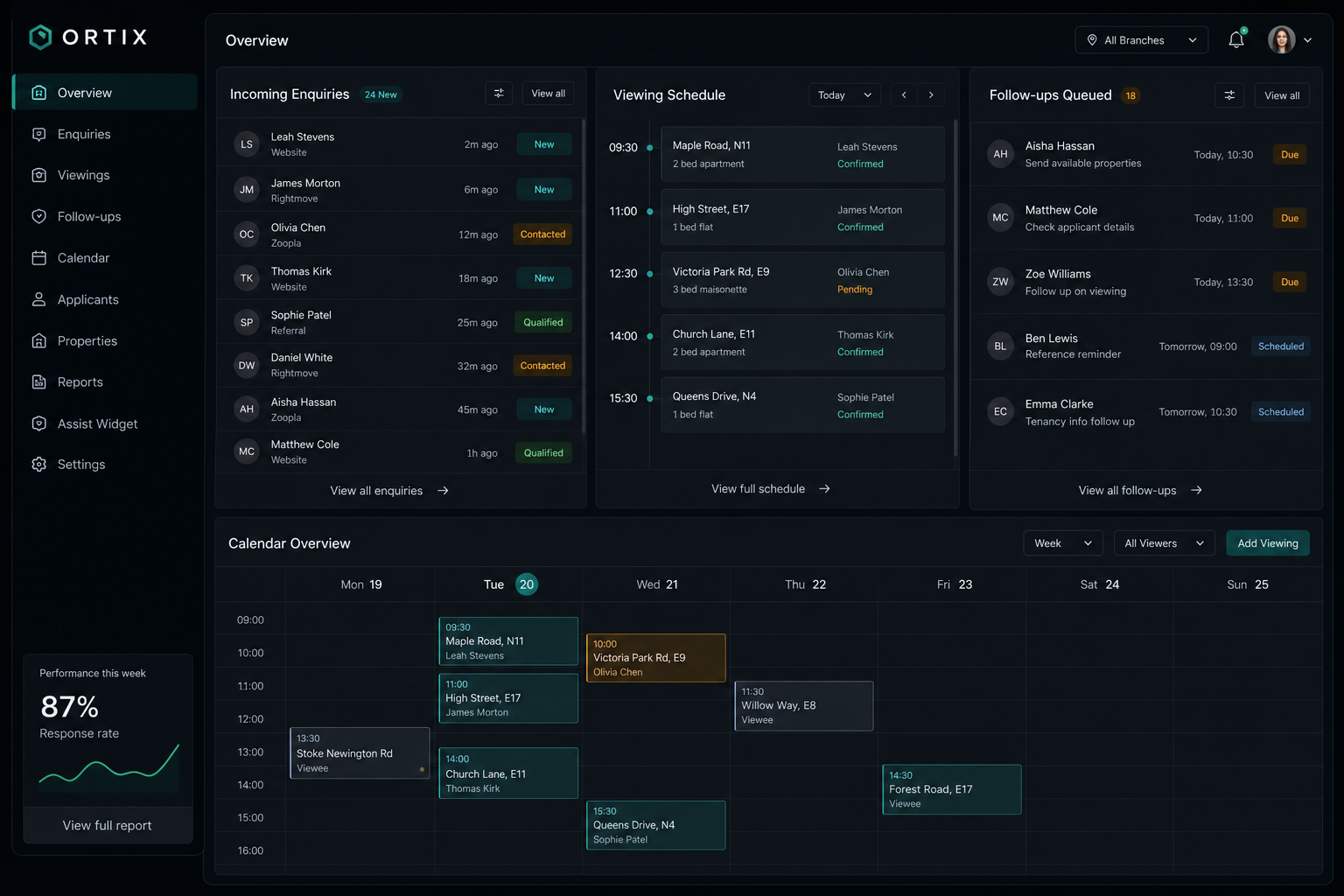
Task: Click the OC avatar for Olivia Chen
Action: pos(247,234)
